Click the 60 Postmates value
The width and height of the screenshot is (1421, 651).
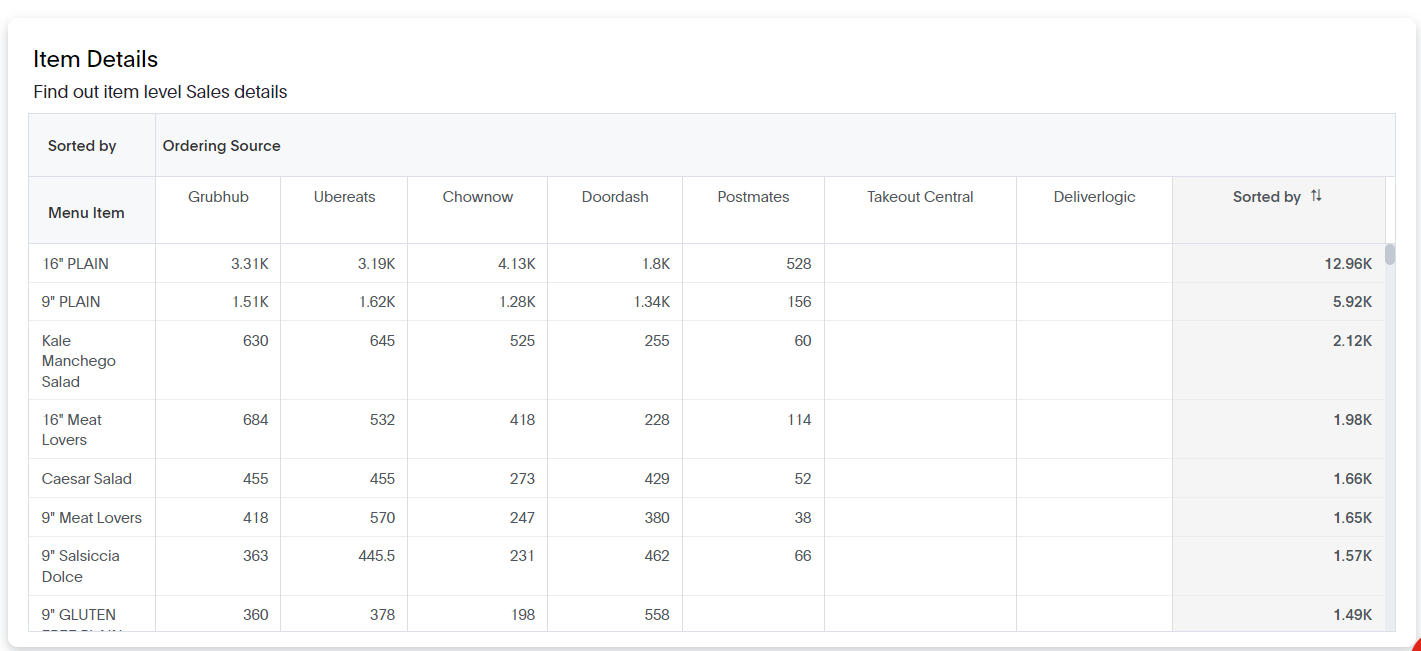coord(803,341)
